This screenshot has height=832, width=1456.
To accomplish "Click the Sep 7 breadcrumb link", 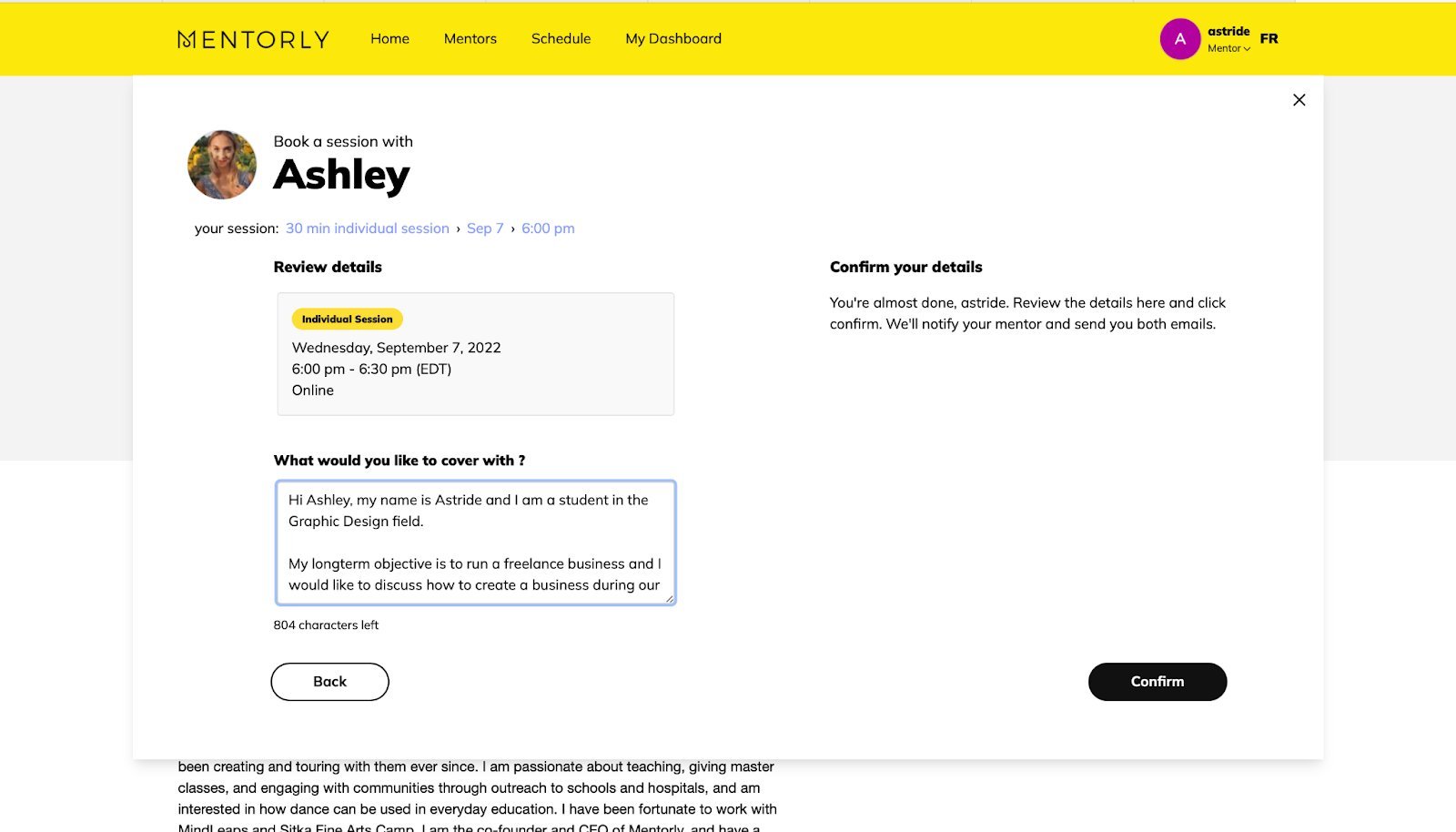I will click(485, 228).
